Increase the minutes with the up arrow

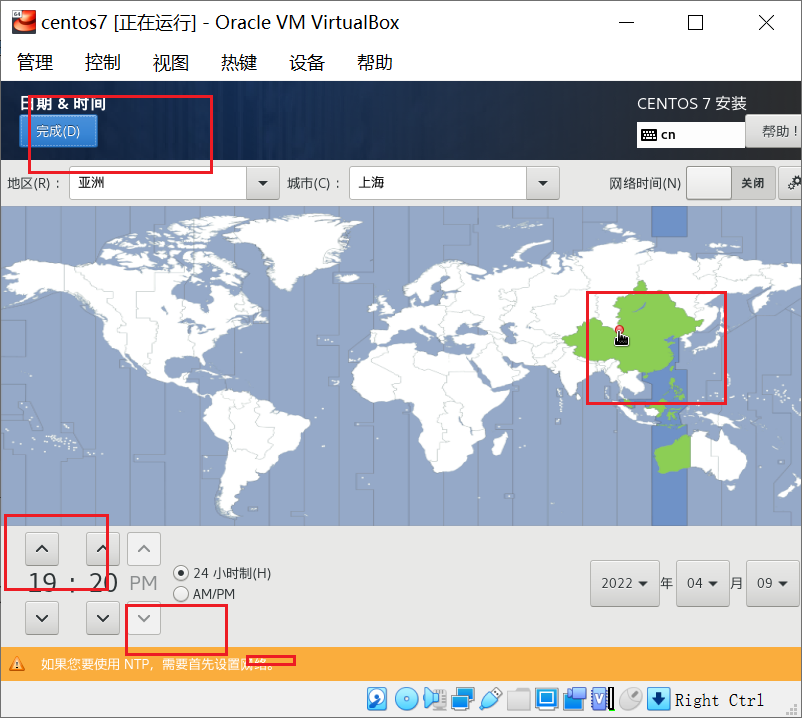click(103, 549)
